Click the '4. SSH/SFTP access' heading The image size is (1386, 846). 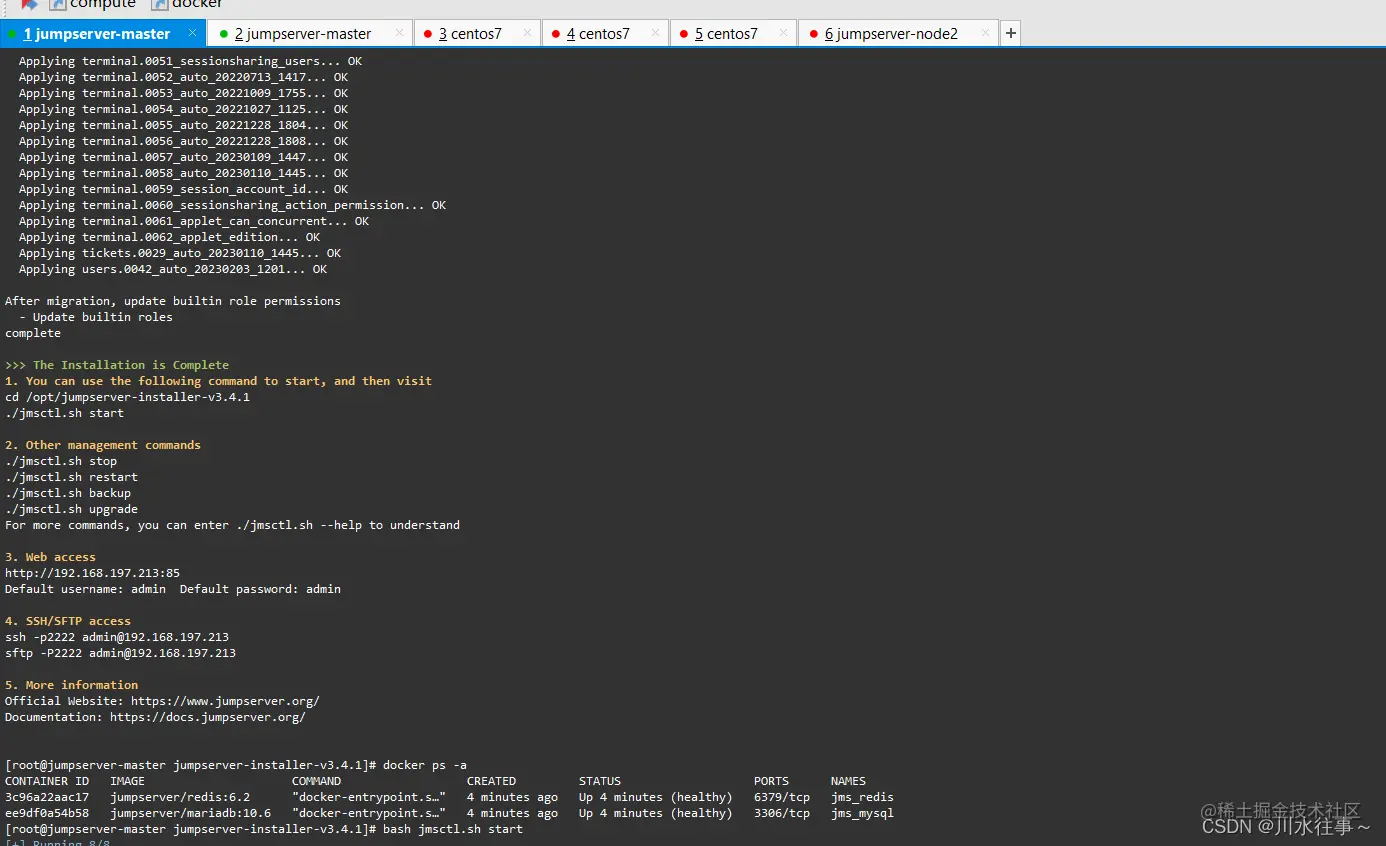pos(68,621)
